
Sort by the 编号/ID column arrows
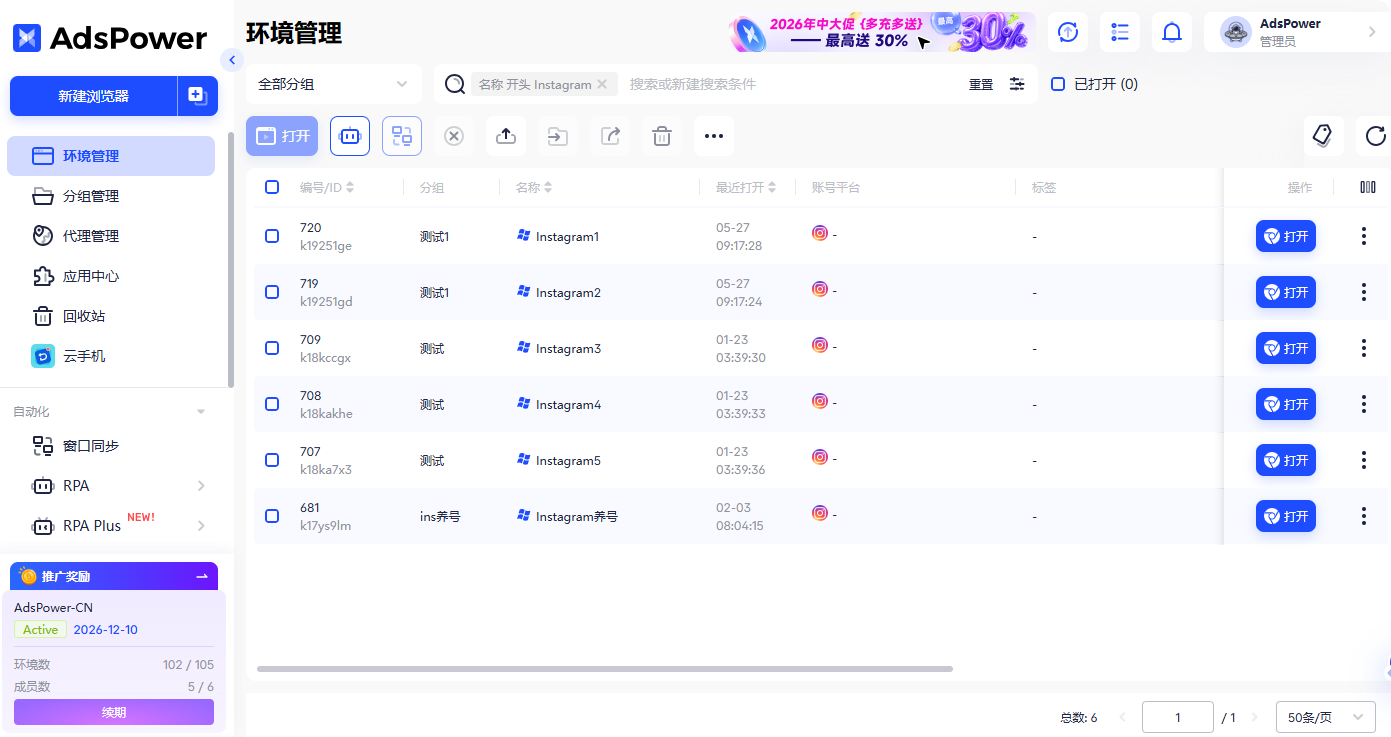click(x=350, y=187)
